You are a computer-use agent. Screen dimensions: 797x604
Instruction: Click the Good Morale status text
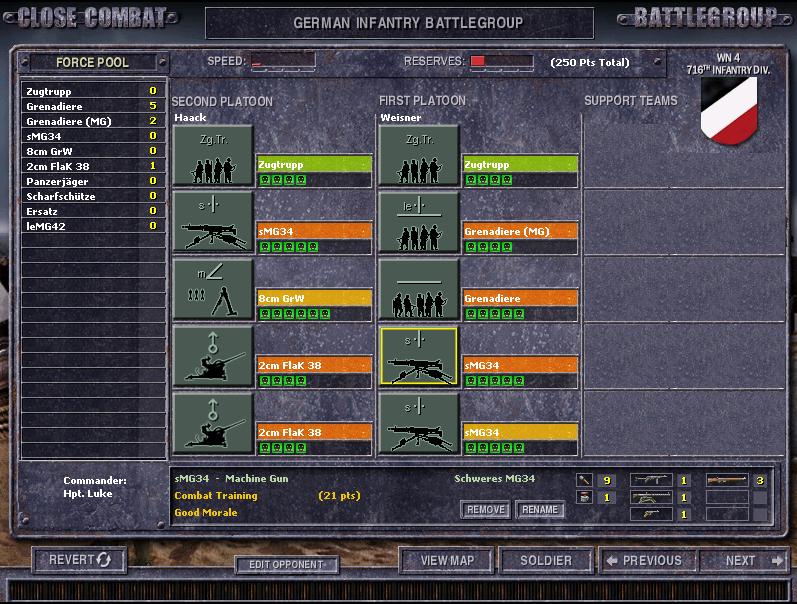pos(206,512)
